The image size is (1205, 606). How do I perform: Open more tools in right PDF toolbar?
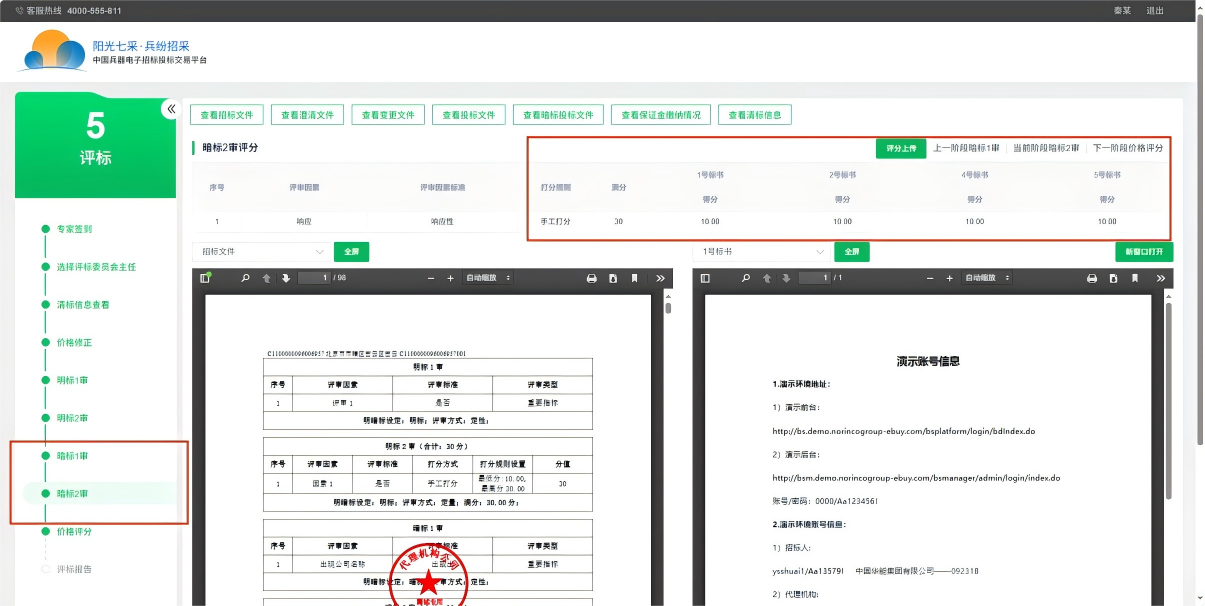pyautogui.click(x=1160, y=278)
